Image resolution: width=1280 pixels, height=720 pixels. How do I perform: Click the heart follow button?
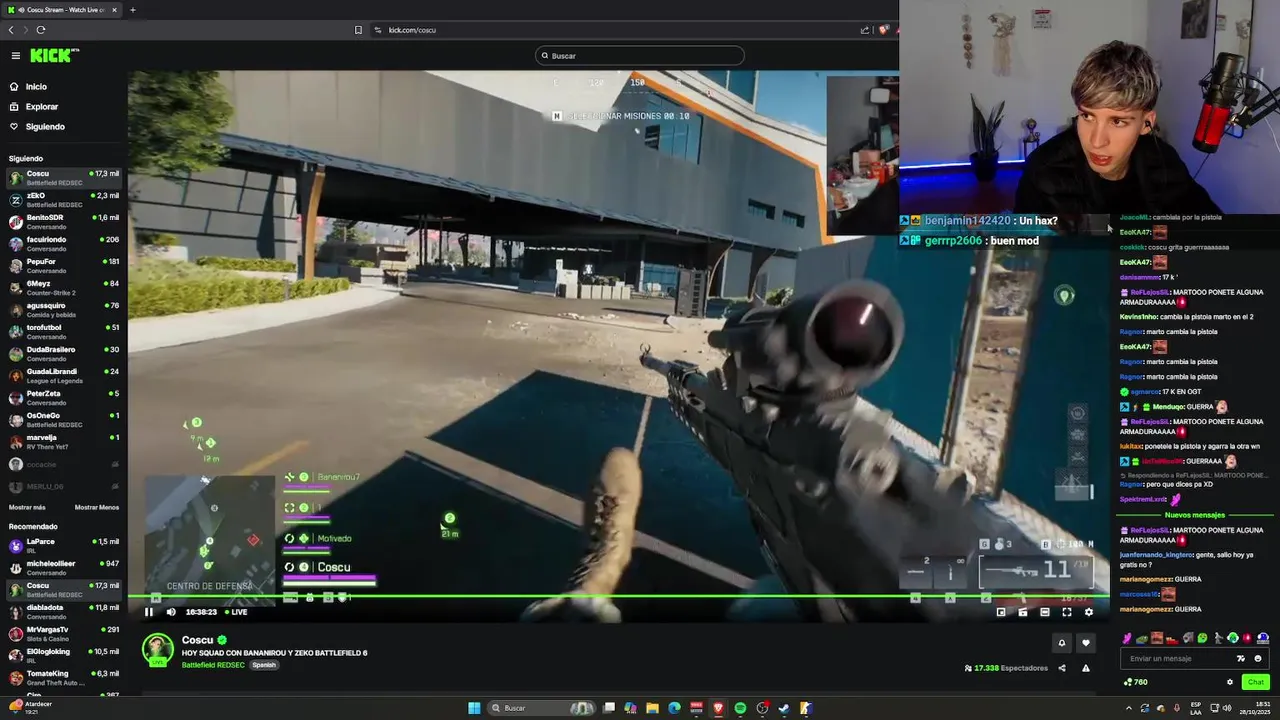coord(1086,643)
